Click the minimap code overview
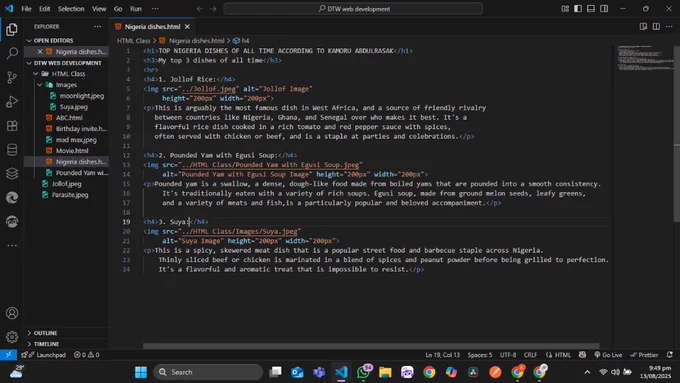680x383 pixels. tap(645, 58)
